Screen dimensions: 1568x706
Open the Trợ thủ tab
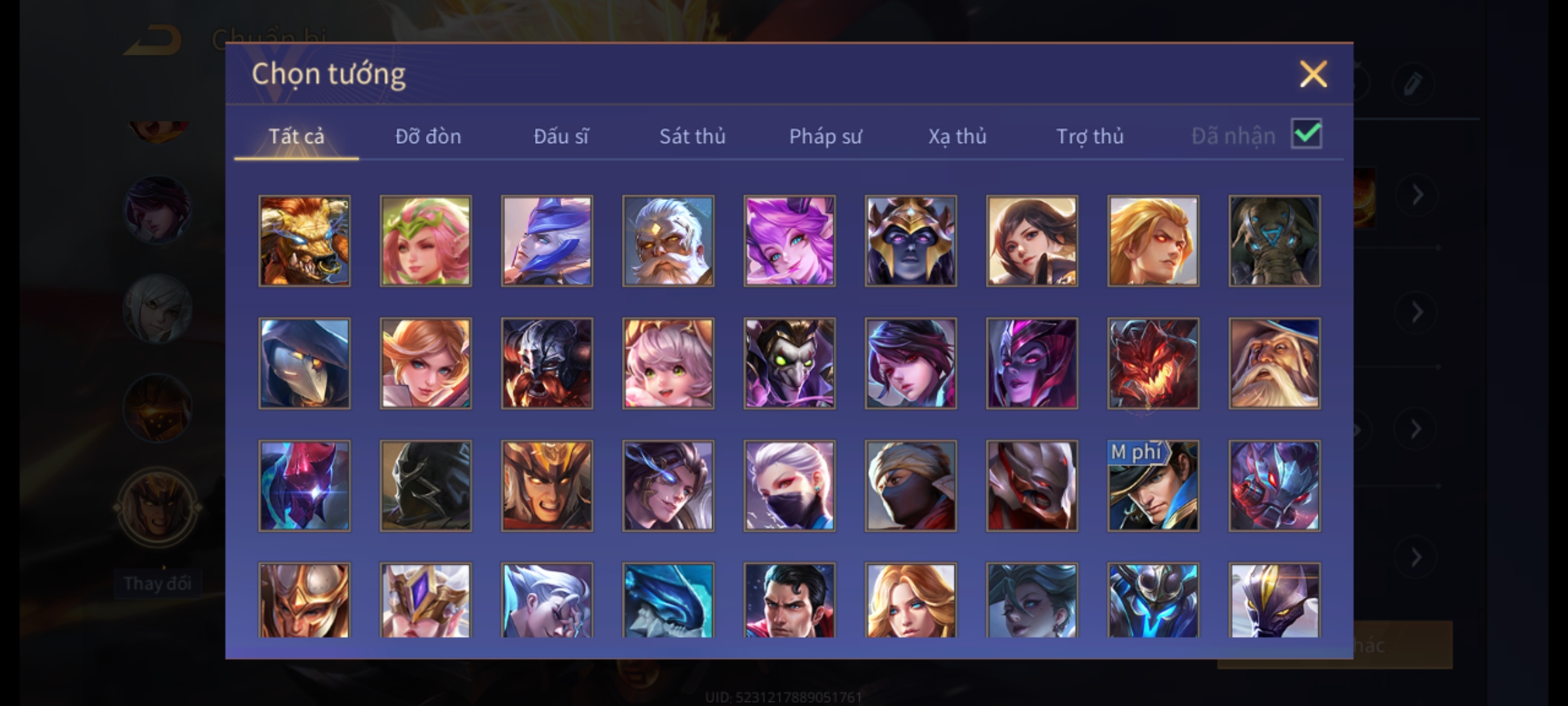pos(1090,136)
